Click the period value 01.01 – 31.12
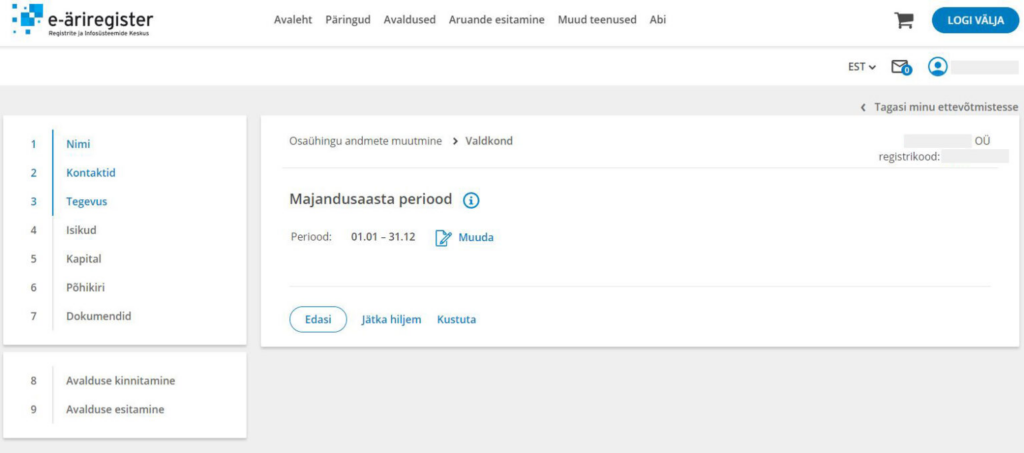 tap(383, 237)
